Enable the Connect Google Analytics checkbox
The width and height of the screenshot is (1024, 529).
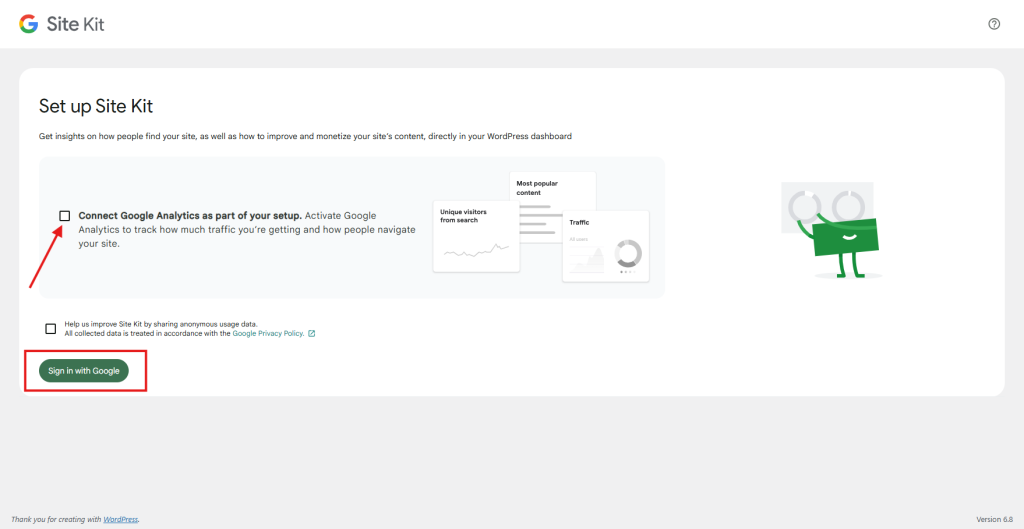point(65,216)
